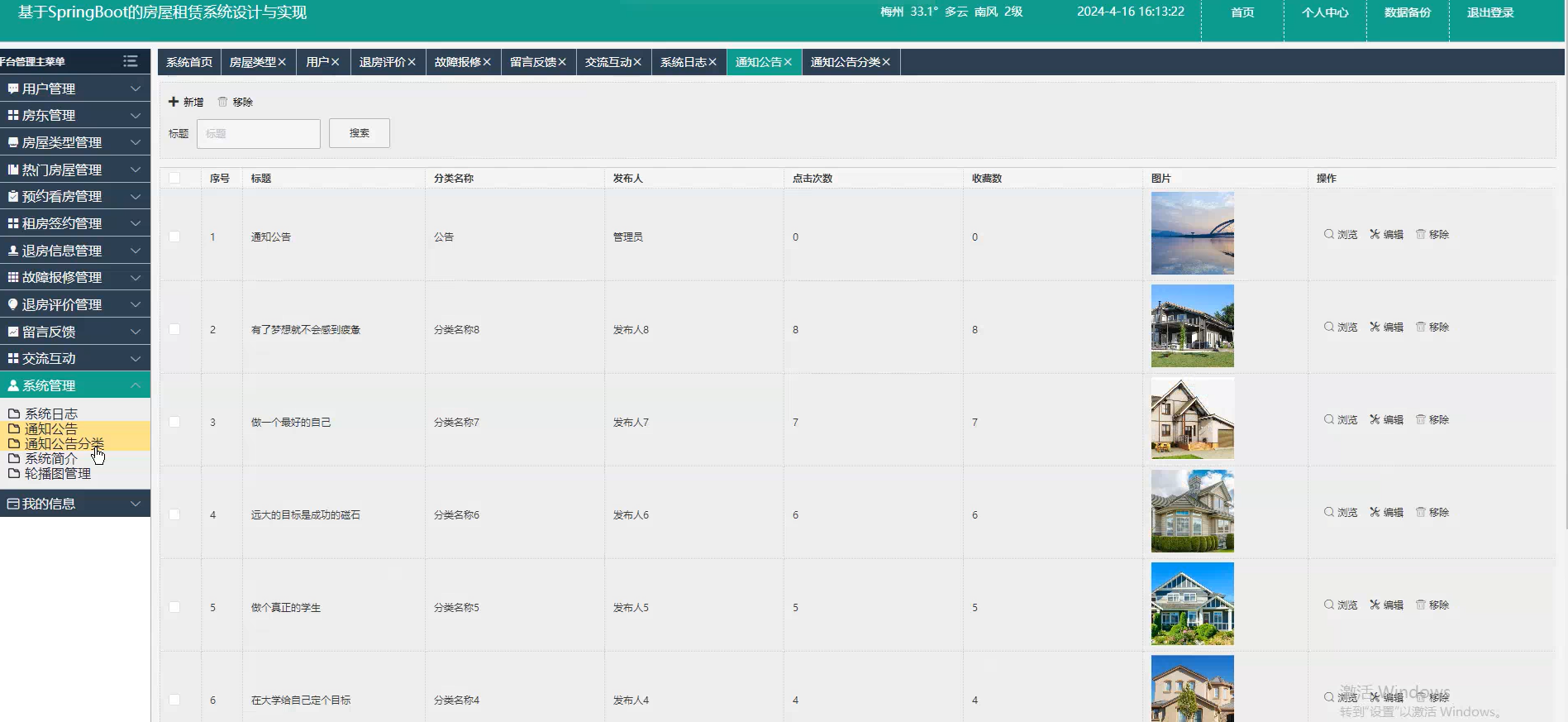Image resolution: width=1568 pixels, height=722 pixels.
Task: Collapse the 系统管理 menu chevron
Action: (x=136, y=385)
